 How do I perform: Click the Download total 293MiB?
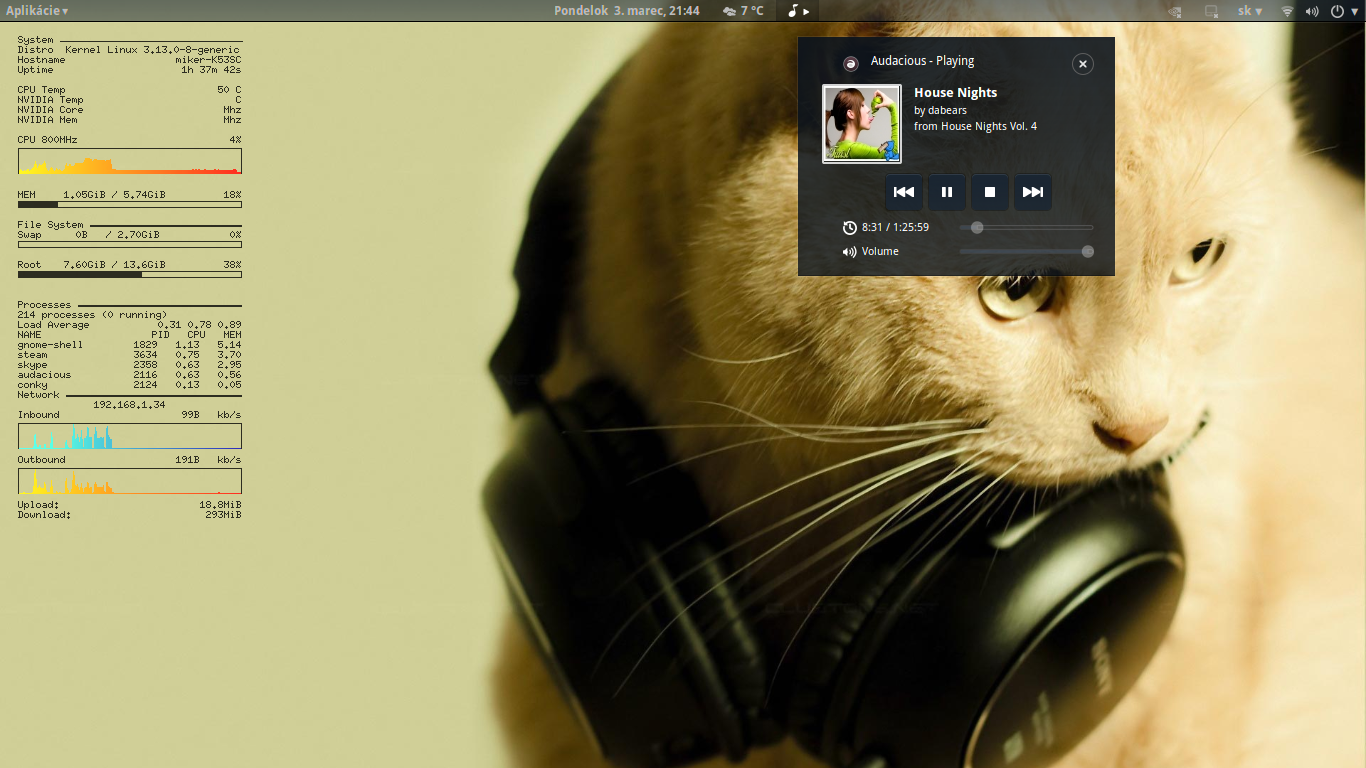[x=223, y=515]
